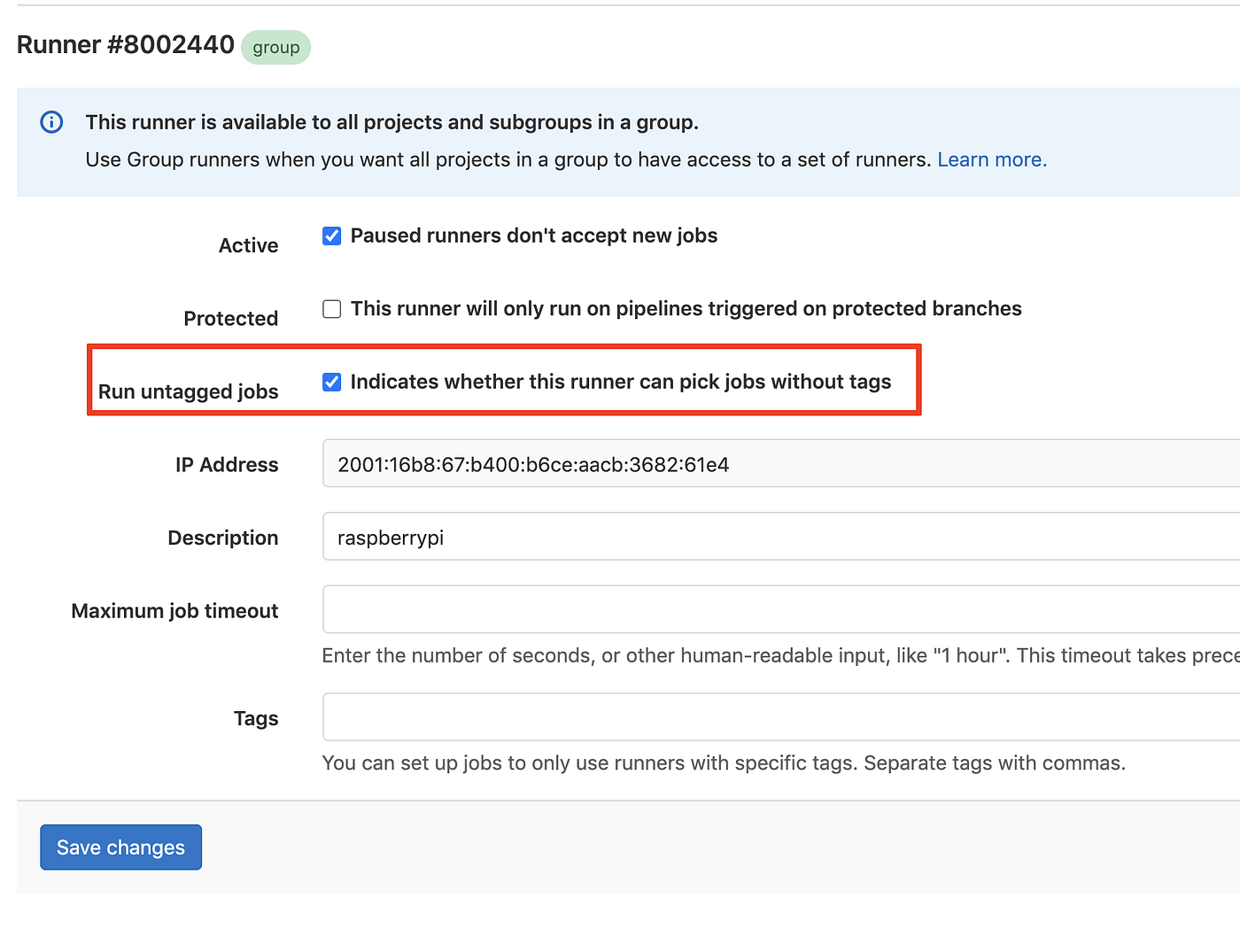Toggle Protected via the branches label text

coord(686,308)
